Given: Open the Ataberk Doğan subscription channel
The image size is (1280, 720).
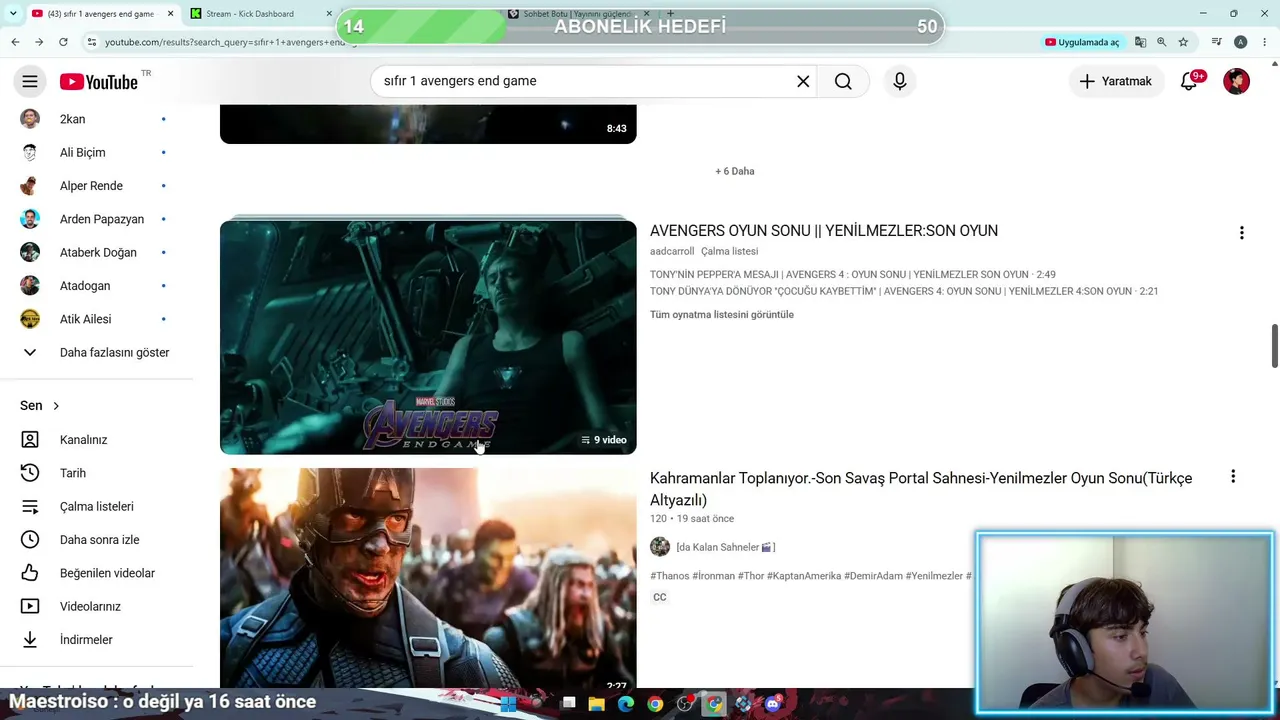Looking at the screenshot, I should 96,252.
